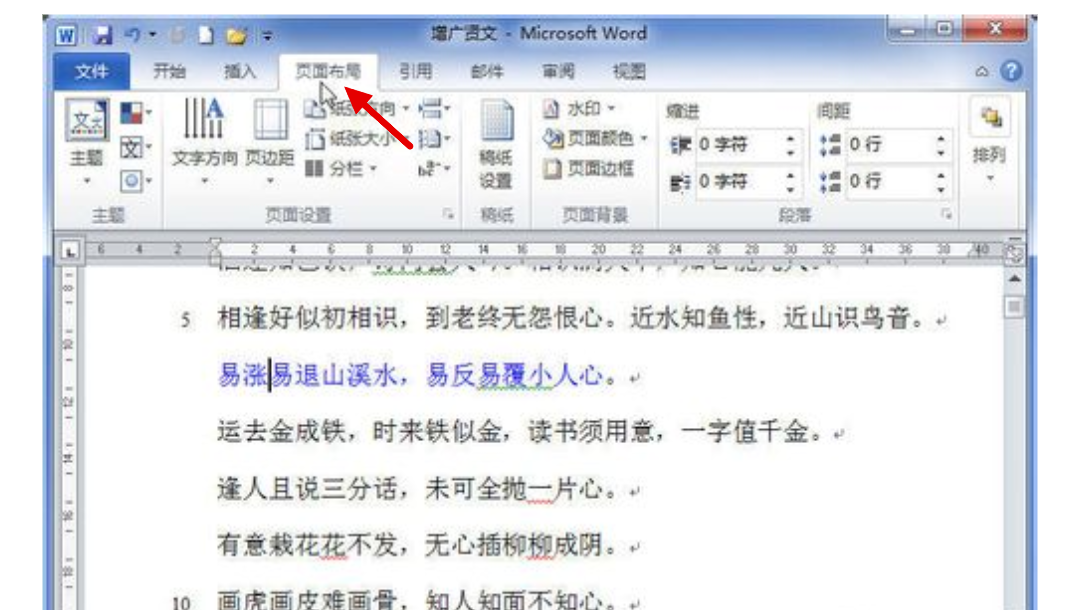The image size is (1080, 610).
Task: Click the New blank document icon
Action: pyautogui.click(x=205, y=34)
